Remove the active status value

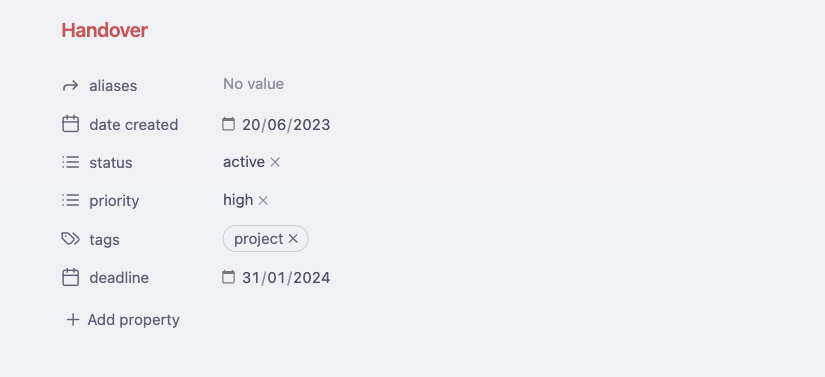click(275, 162)
